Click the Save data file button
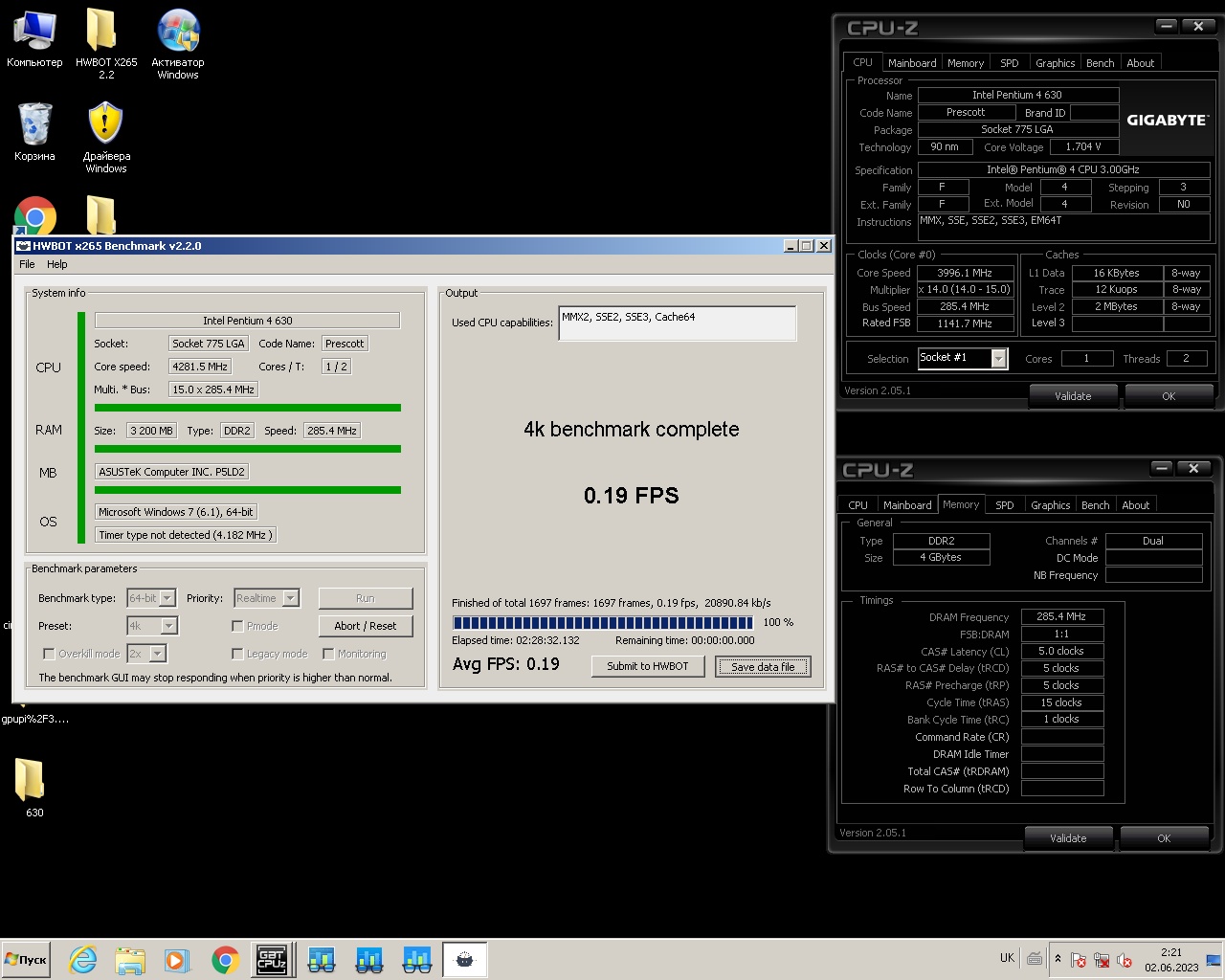Viewport: 1225px width, 980px height. click(763, 667)
